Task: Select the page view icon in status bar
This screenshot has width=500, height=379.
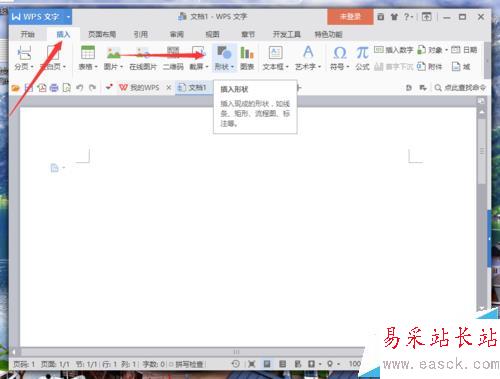Action: click(x=267, y=364)
